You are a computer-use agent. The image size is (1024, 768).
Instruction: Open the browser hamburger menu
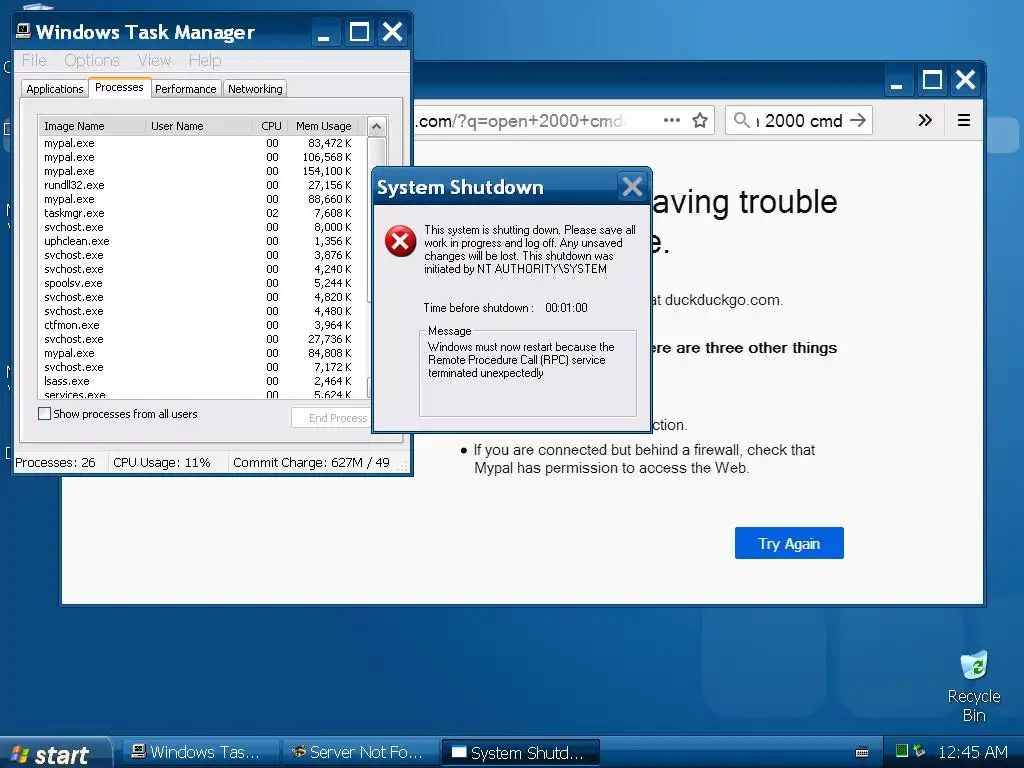[x=963, y=120]
